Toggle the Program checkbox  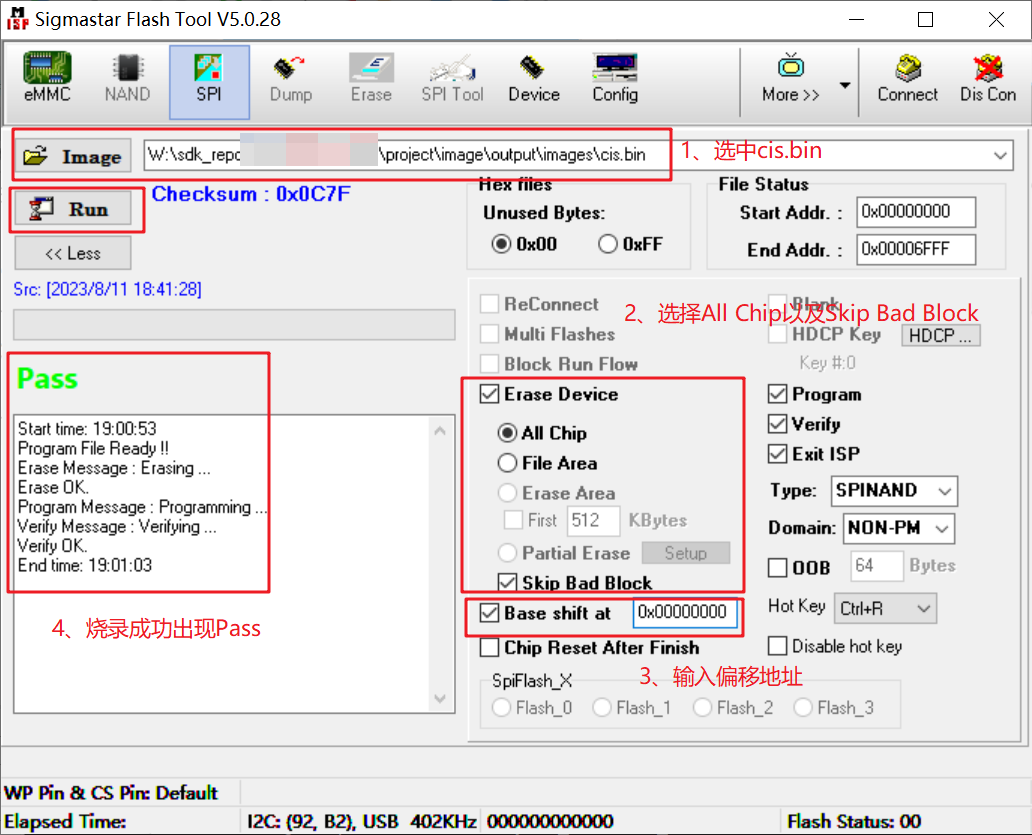click(777, 394)
